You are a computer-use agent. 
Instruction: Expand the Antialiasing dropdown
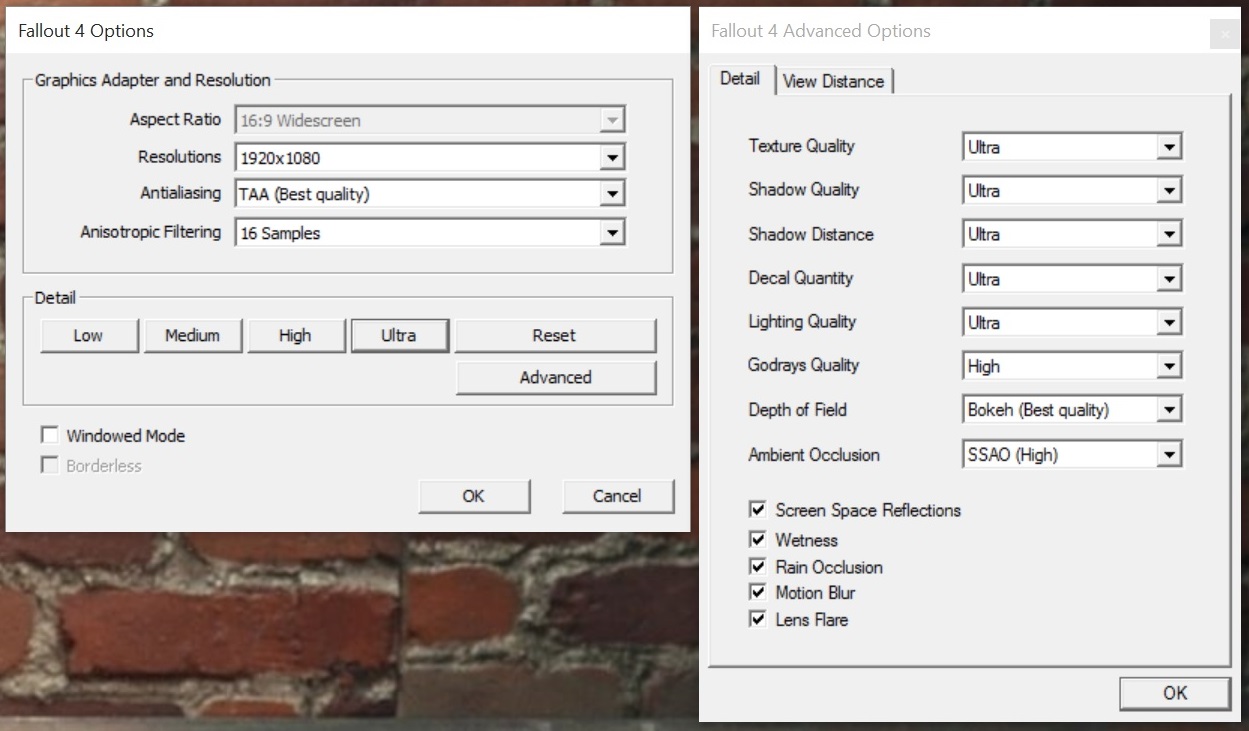[430, 195]
